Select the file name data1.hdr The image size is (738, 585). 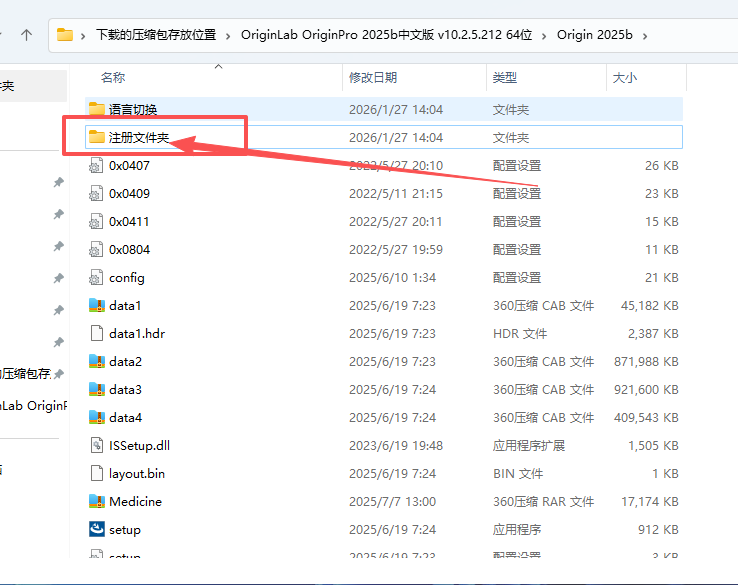(x=137, y=334)
